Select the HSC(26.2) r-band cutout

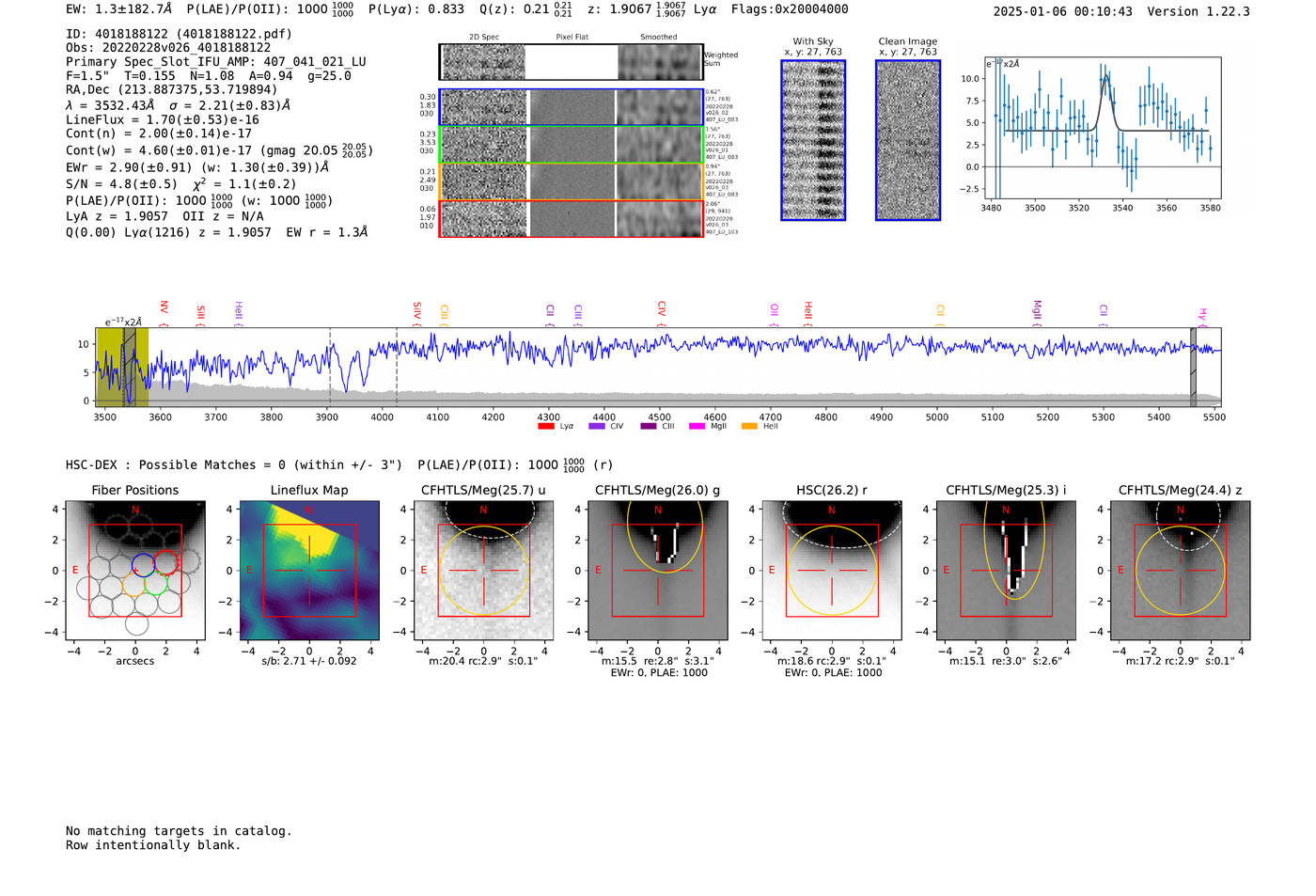832,571
